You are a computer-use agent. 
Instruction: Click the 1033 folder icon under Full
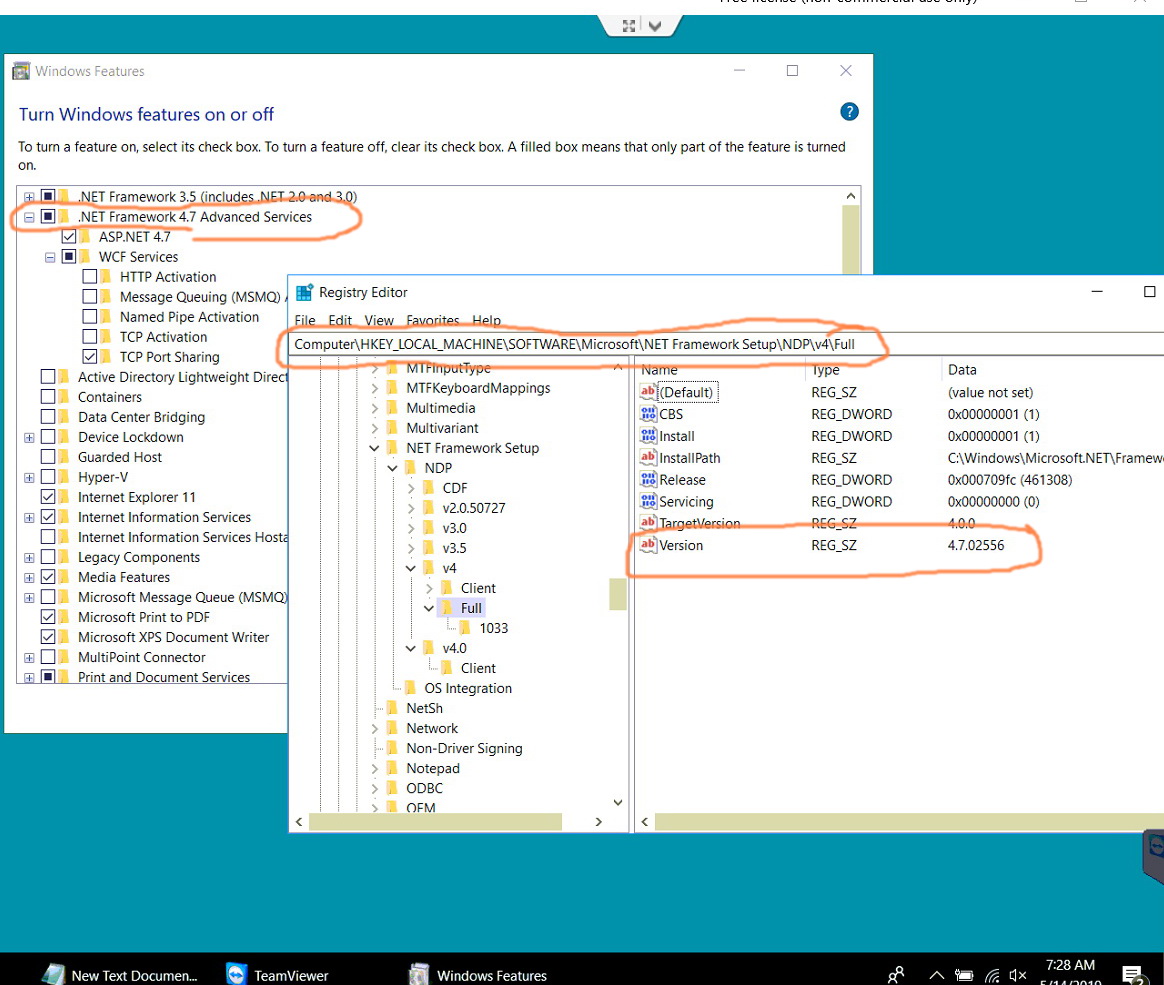(x=465, y=628)
